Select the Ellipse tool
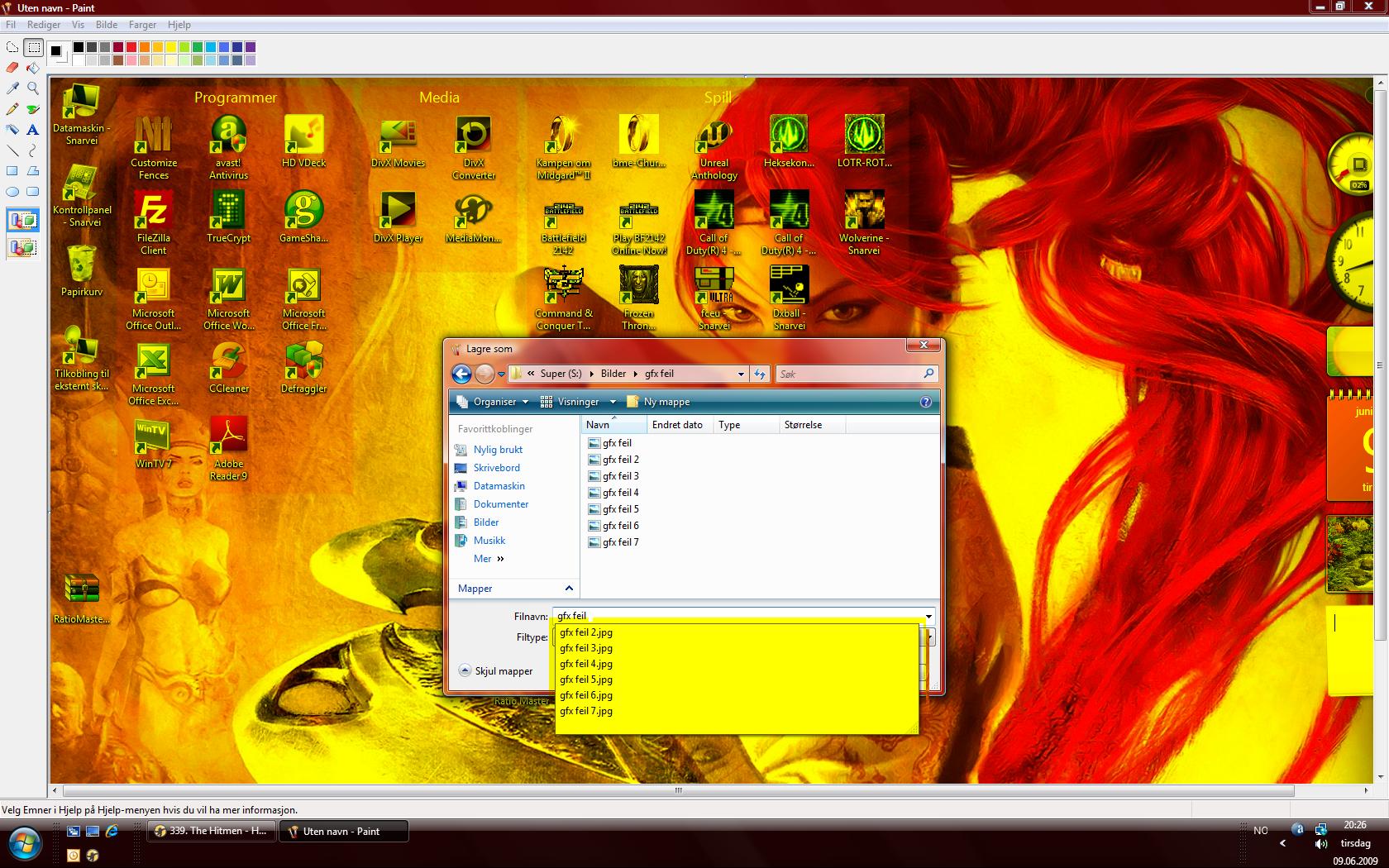The image size is (1389, 868). coord(12,192)
